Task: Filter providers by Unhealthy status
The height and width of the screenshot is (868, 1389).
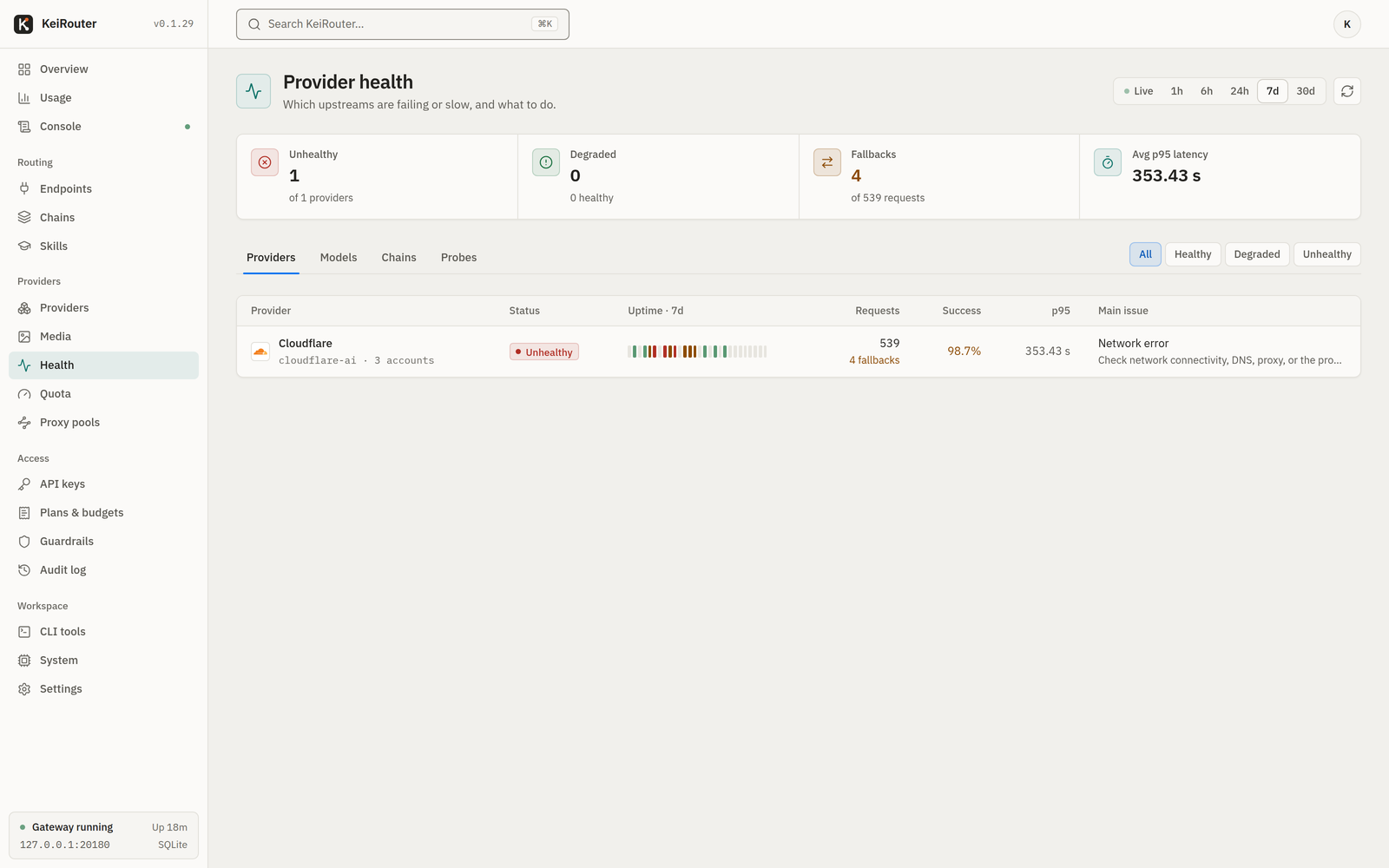Action: click(x=1327, y=254)
